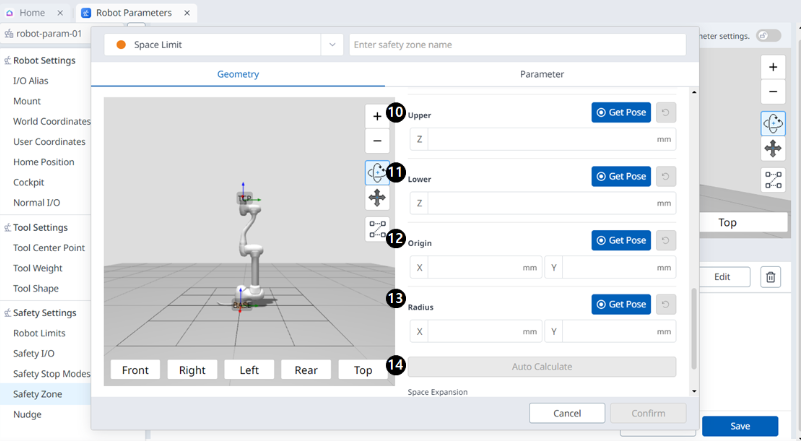Click the fit-to-view icon in dialog preview

click(377, 229)
